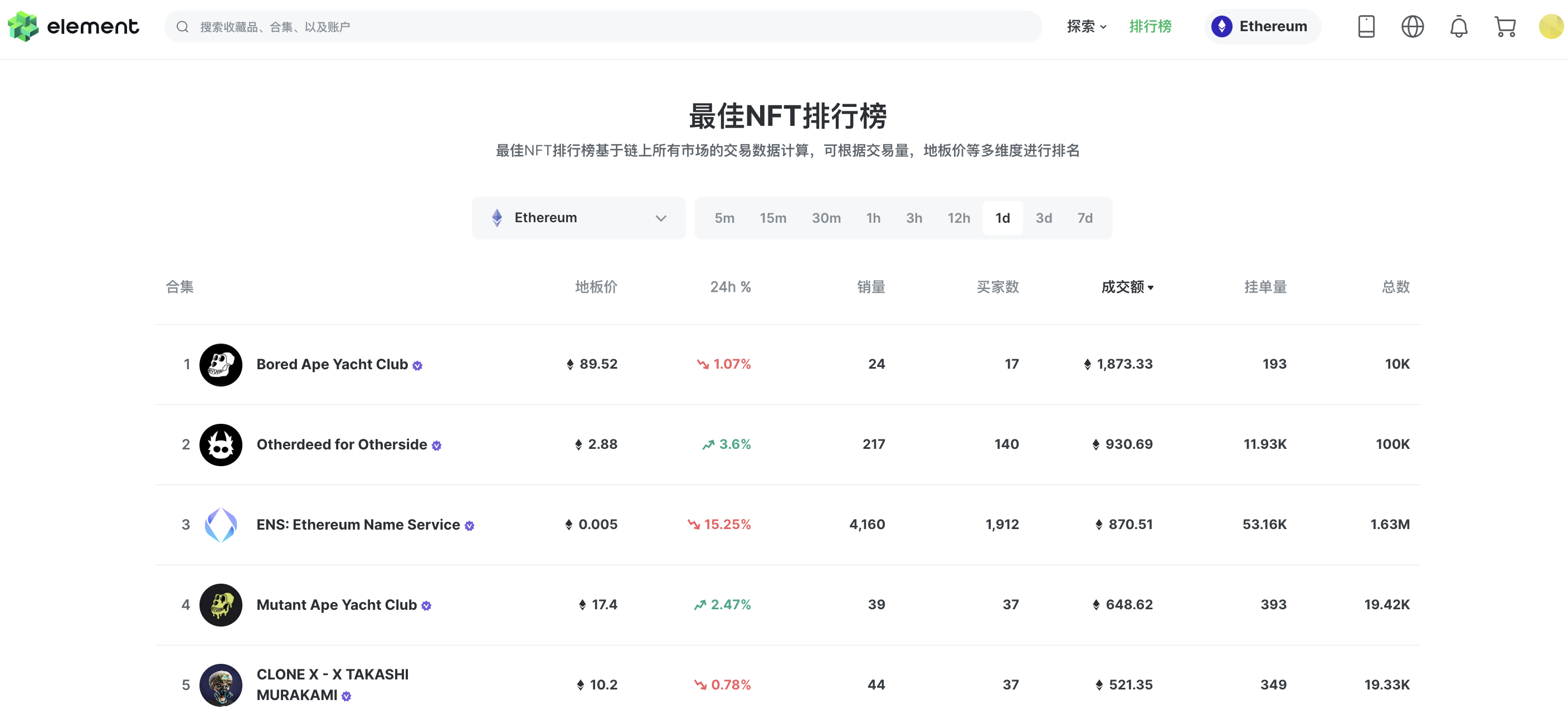Click Mutant Ape Yacht Club avatar
The image size is (1568, 724).
click(221, 605)
